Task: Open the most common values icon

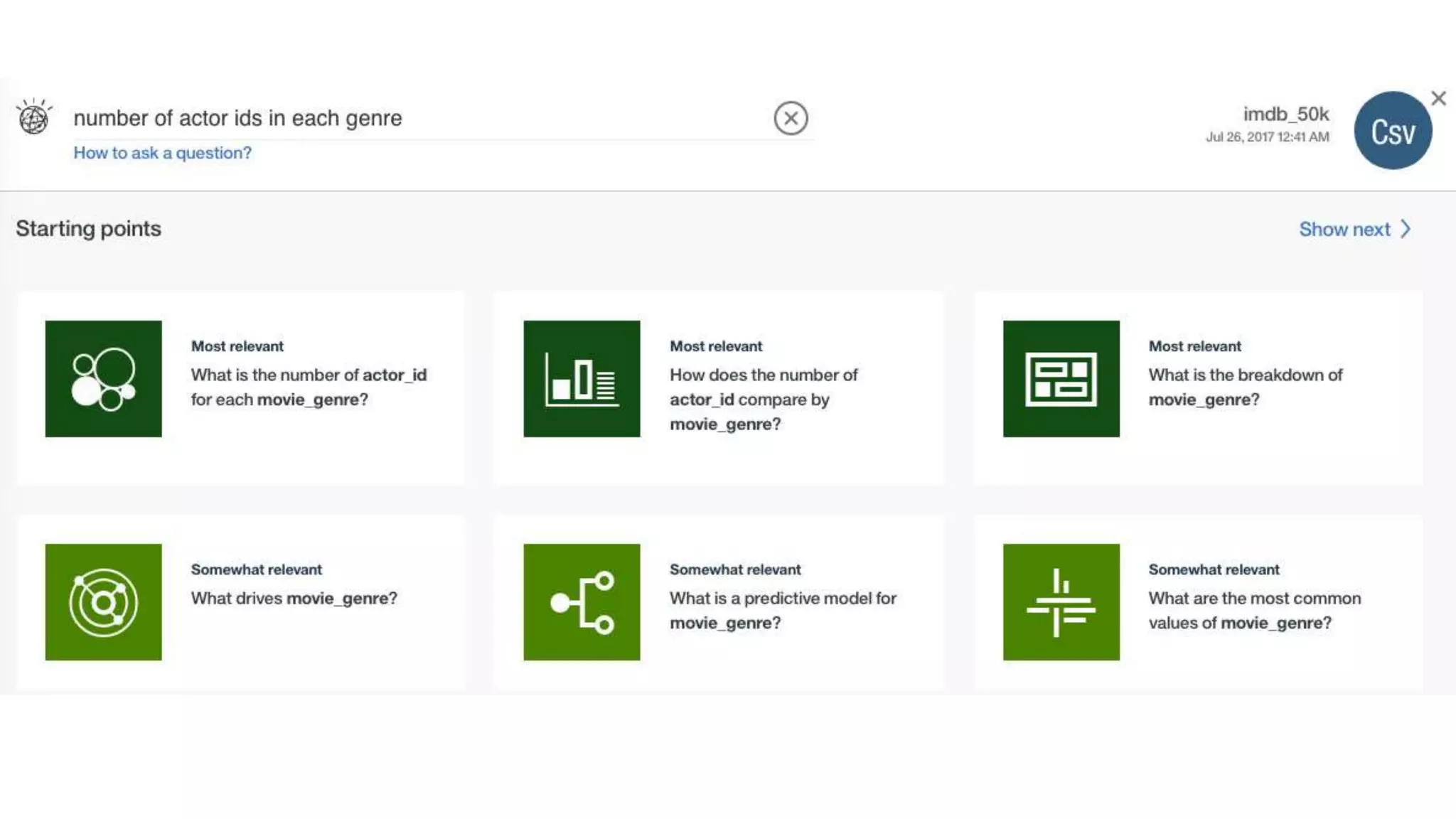Action: [x=1061, y=602]
